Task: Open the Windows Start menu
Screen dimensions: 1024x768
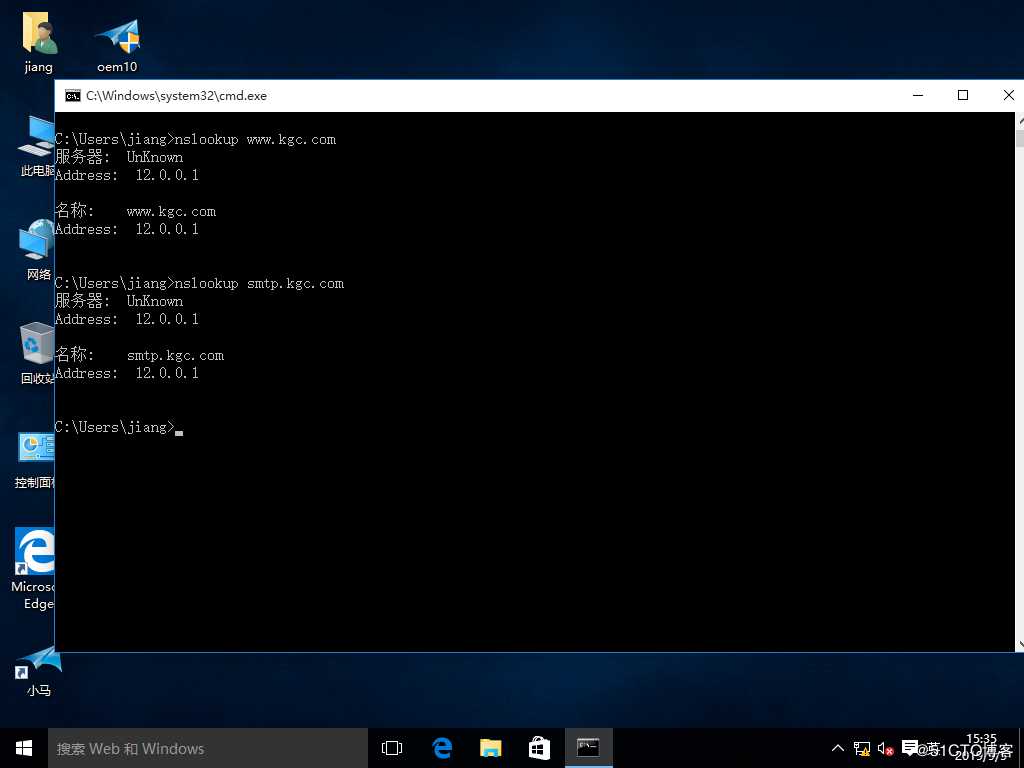Action: click(24, 748)
